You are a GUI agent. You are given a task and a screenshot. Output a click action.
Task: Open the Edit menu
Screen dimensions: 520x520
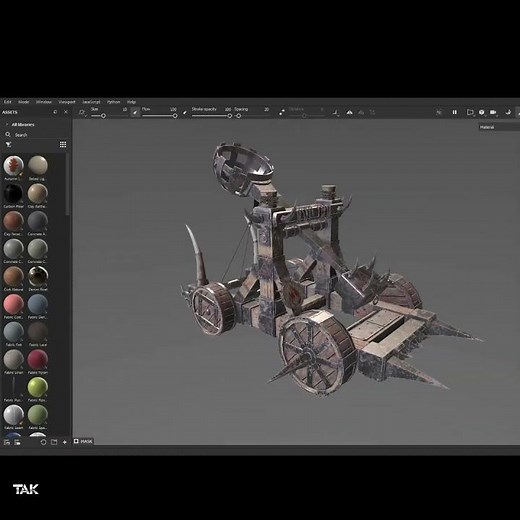[8, 102]
